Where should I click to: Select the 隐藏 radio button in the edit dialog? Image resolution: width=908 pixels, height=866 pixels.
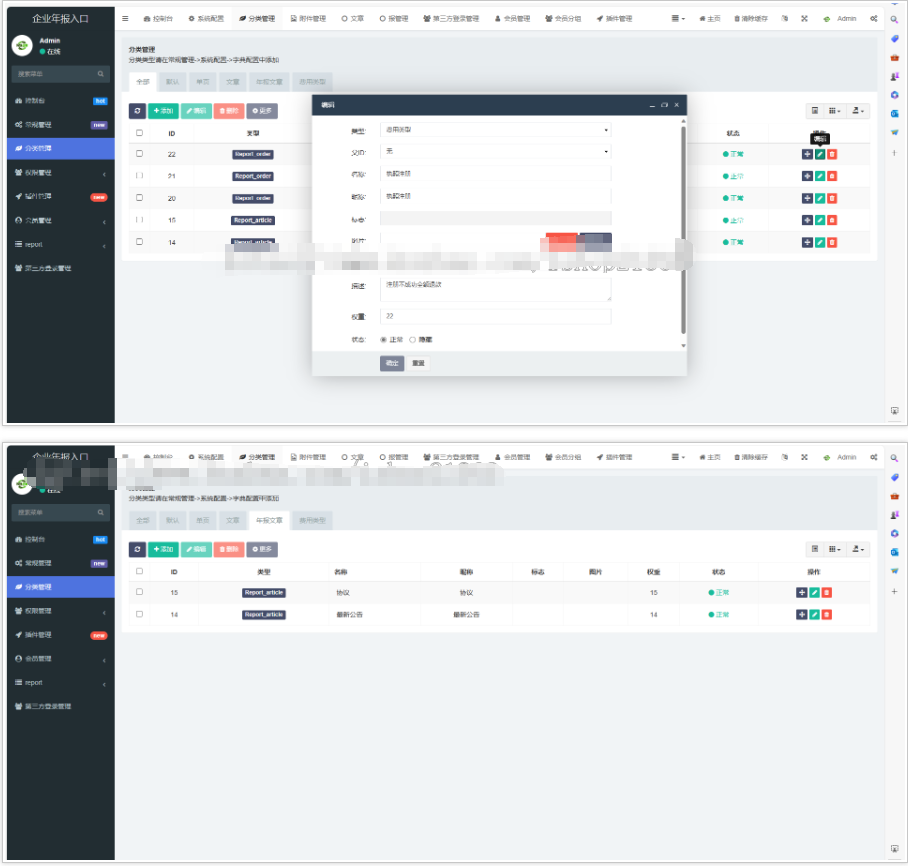click(412, 340)
